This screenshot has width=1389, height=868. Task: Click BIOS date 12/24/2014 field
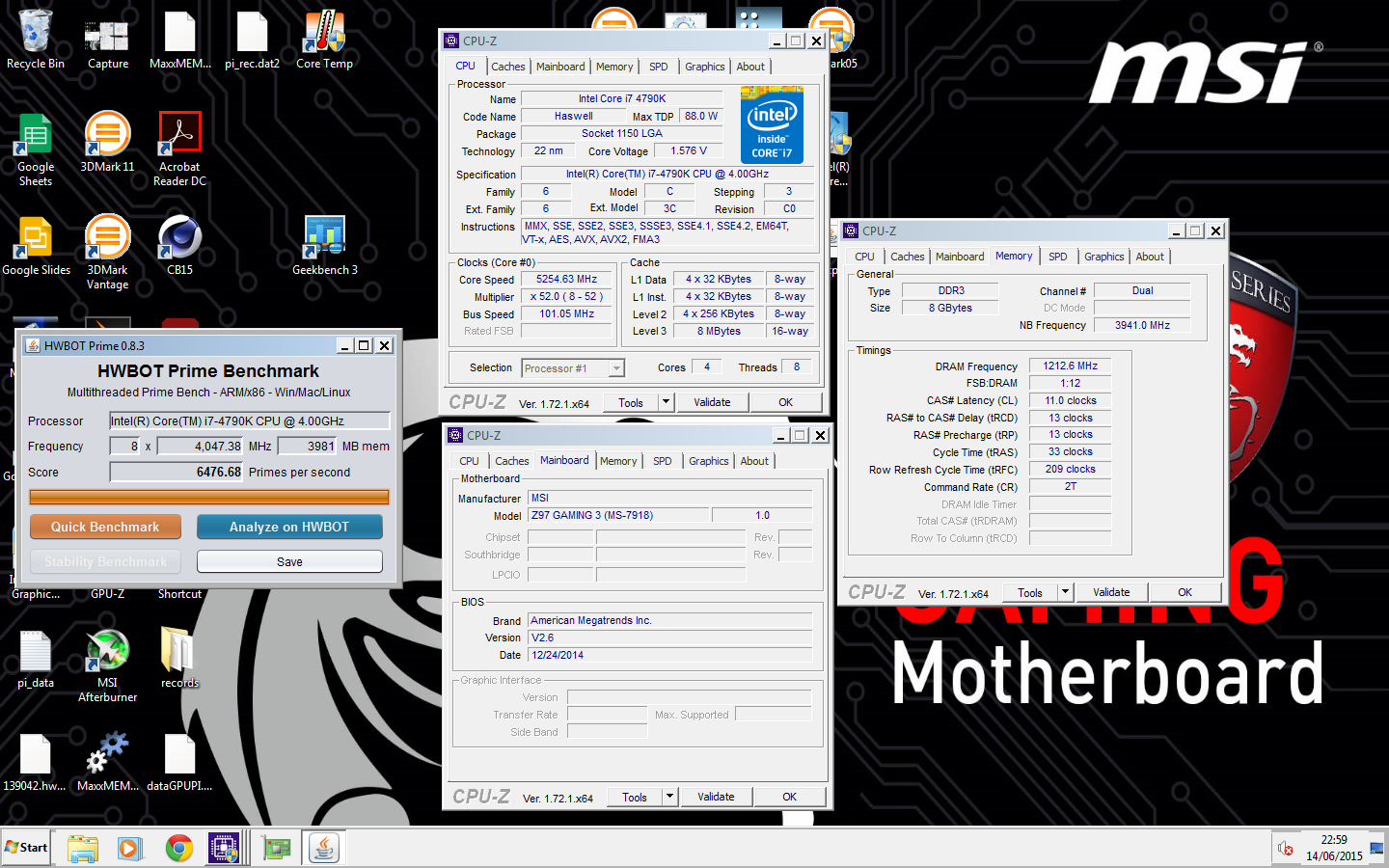669,655
